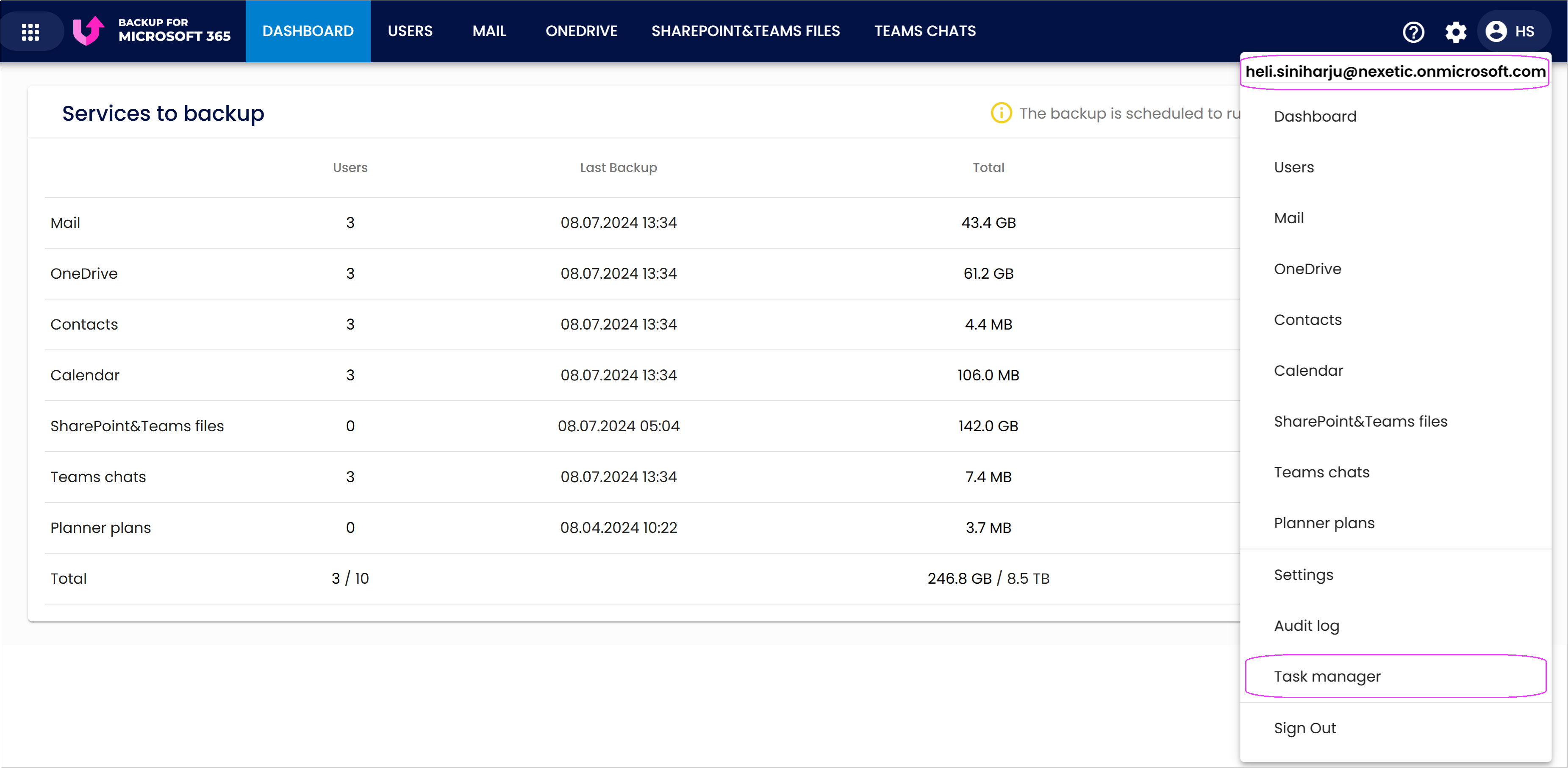This screenshot has width=1568, height=768.
Task: Click the 08.07.2024 05:04 SharePoint backup date
Action: pyautogui.click(x=619, y=426)
